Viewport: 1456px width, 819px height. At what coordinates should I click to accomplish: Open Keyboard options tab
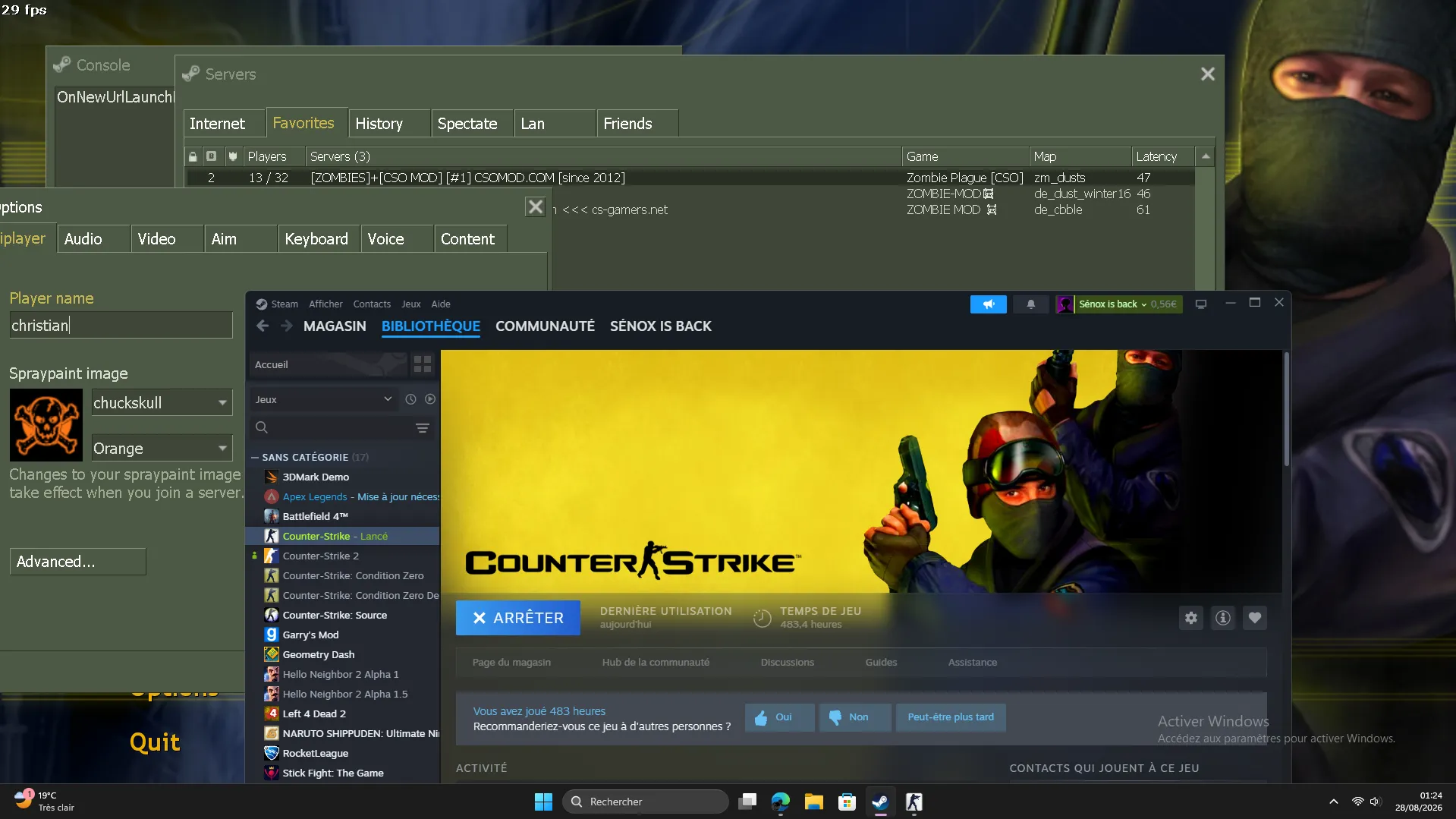(317, 238)
